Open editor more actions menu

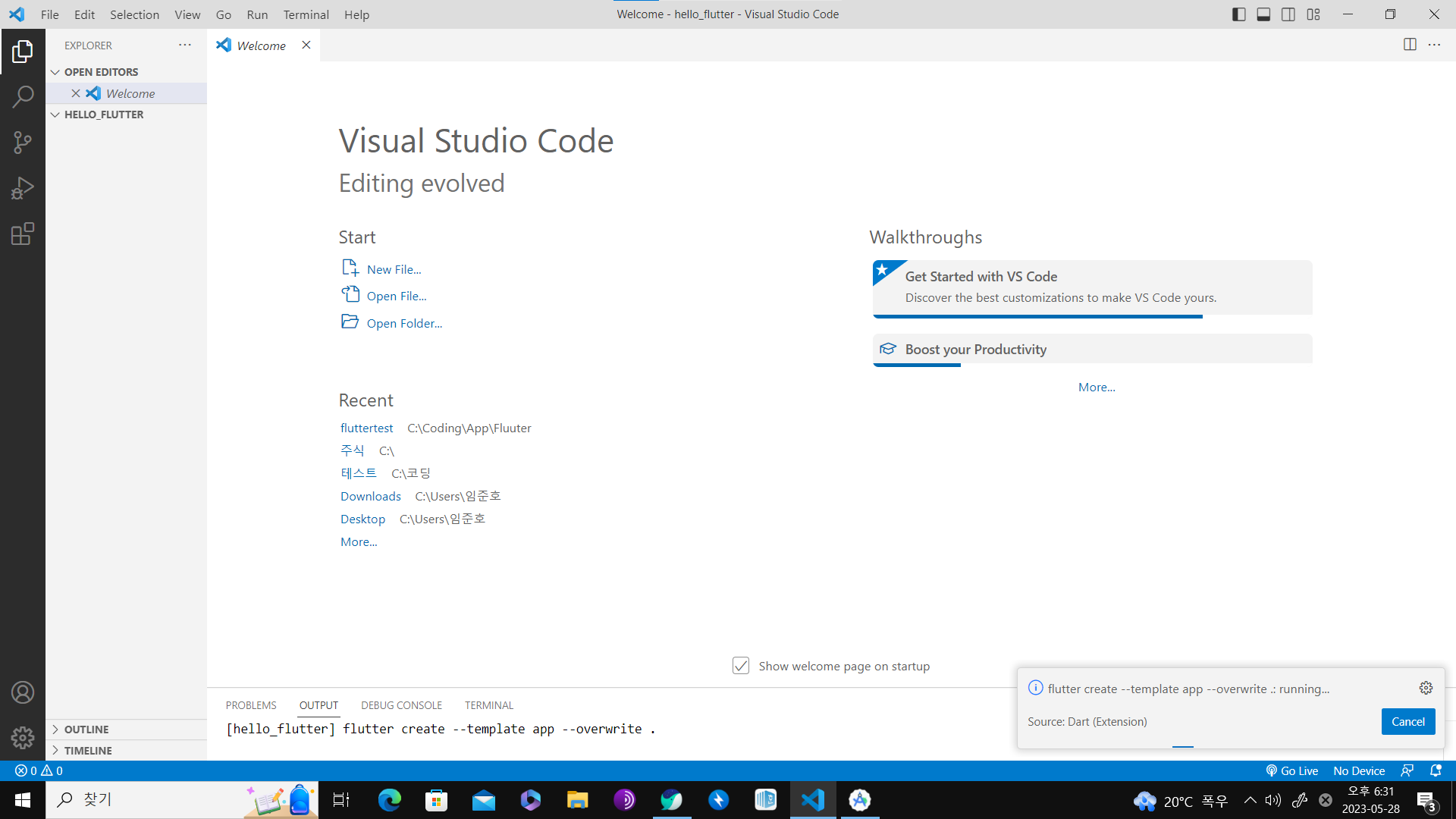[x=1434, y=45]
